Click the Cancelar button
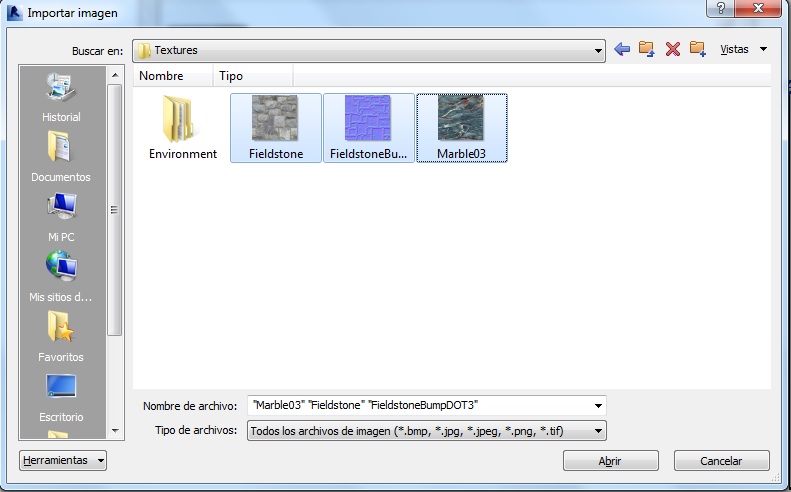The height and width of the screenshot is (492, 791). tap(721, 461)
